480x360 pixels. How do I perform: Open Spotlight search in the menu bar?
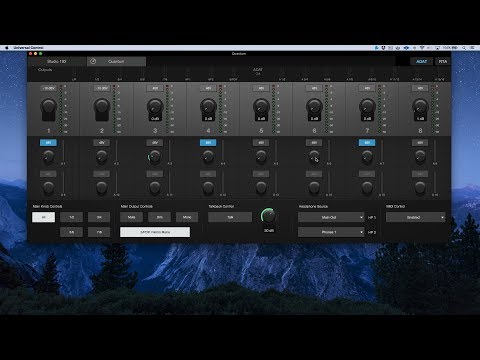464,48
